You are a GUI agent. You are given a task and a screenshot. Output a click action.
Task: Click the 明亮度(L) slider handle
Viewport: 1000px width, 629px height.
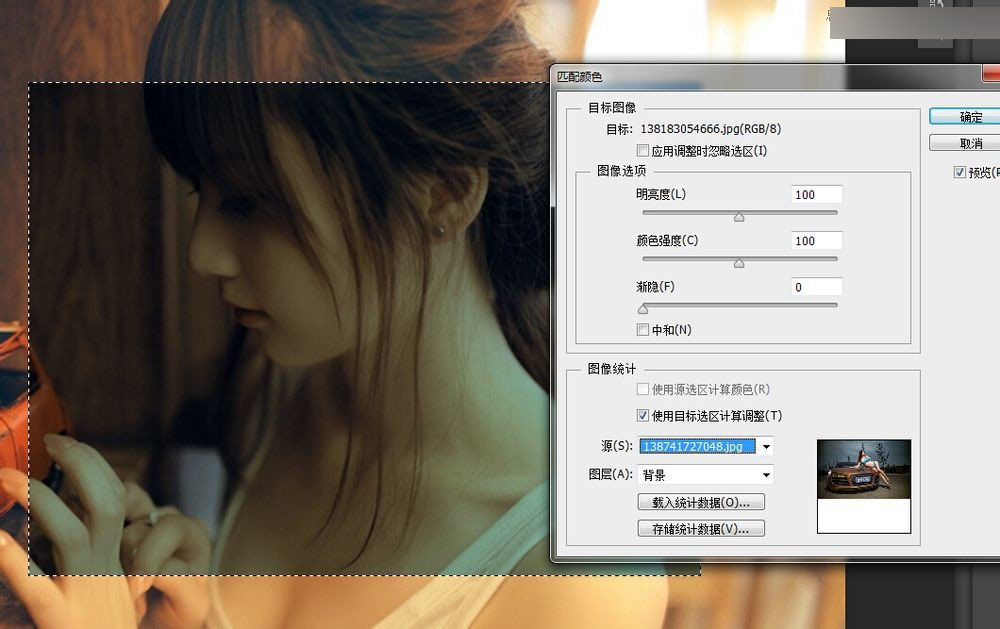(x=739, y=218)
